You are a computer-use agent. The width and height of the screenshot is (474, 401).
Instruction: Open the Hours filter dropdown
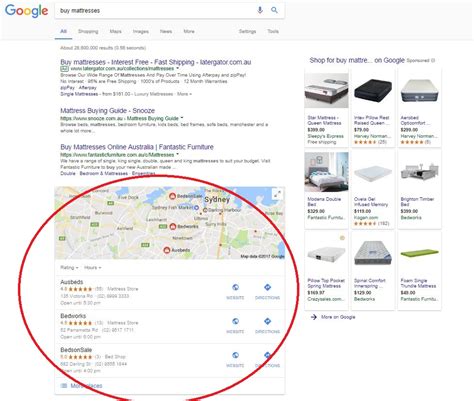[93, 267]
